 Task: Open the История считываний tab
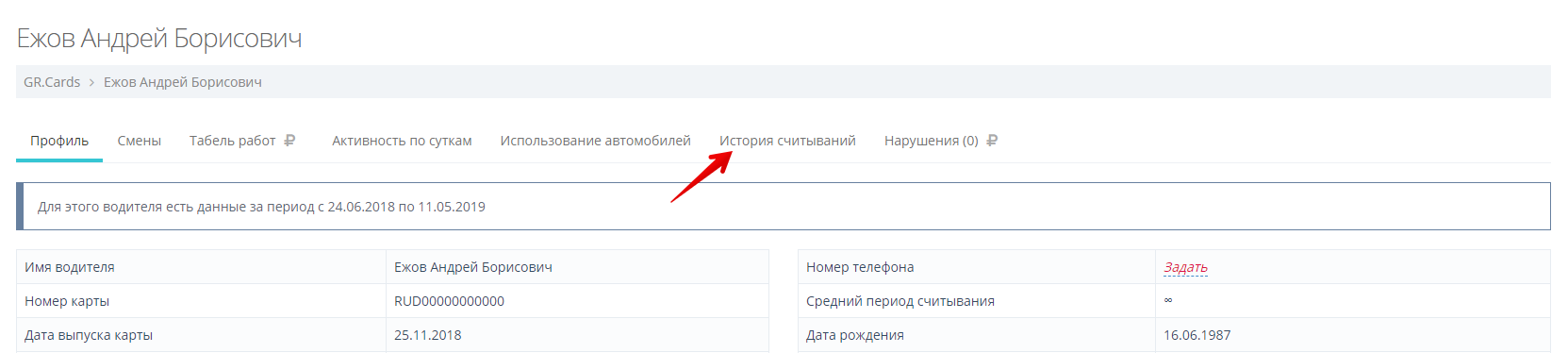click(787, 141)
